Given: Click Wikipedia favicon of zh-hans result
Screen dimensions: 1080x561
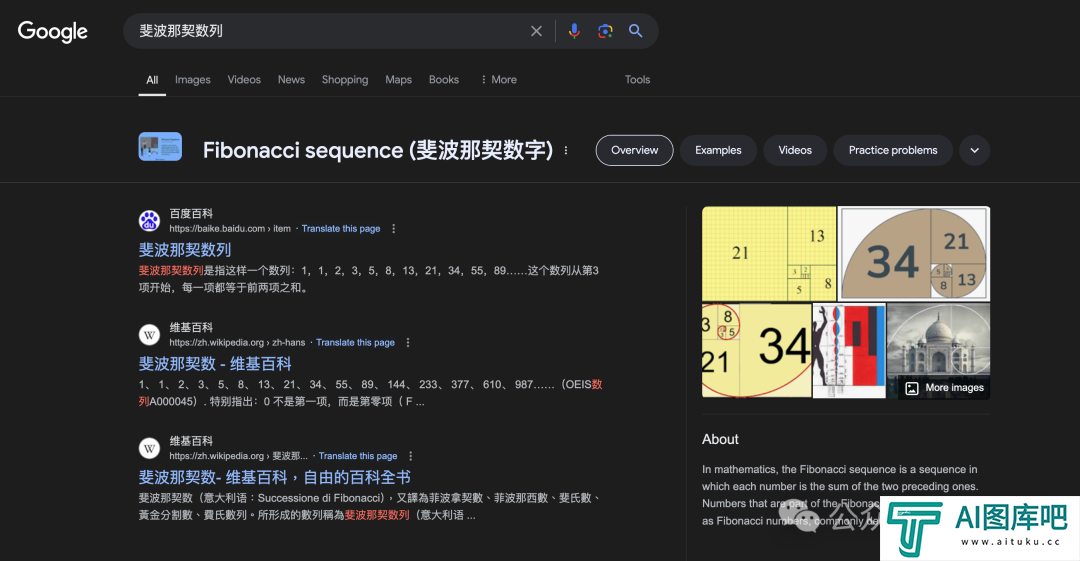Looking at the screenshot, I should pyautogui.click(x=149, y=335).
